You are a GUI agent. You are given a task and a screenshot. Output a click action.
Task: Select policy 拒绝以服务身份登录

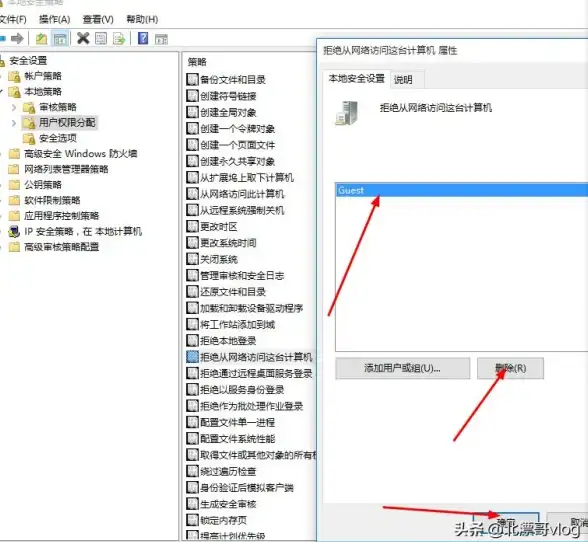[242, 390]
